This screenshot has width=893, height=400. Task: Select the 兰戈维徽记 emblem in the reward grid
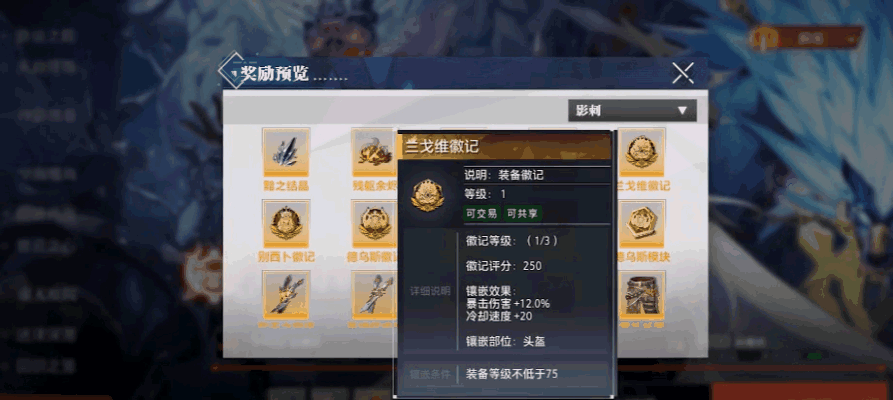coord(642,152)
